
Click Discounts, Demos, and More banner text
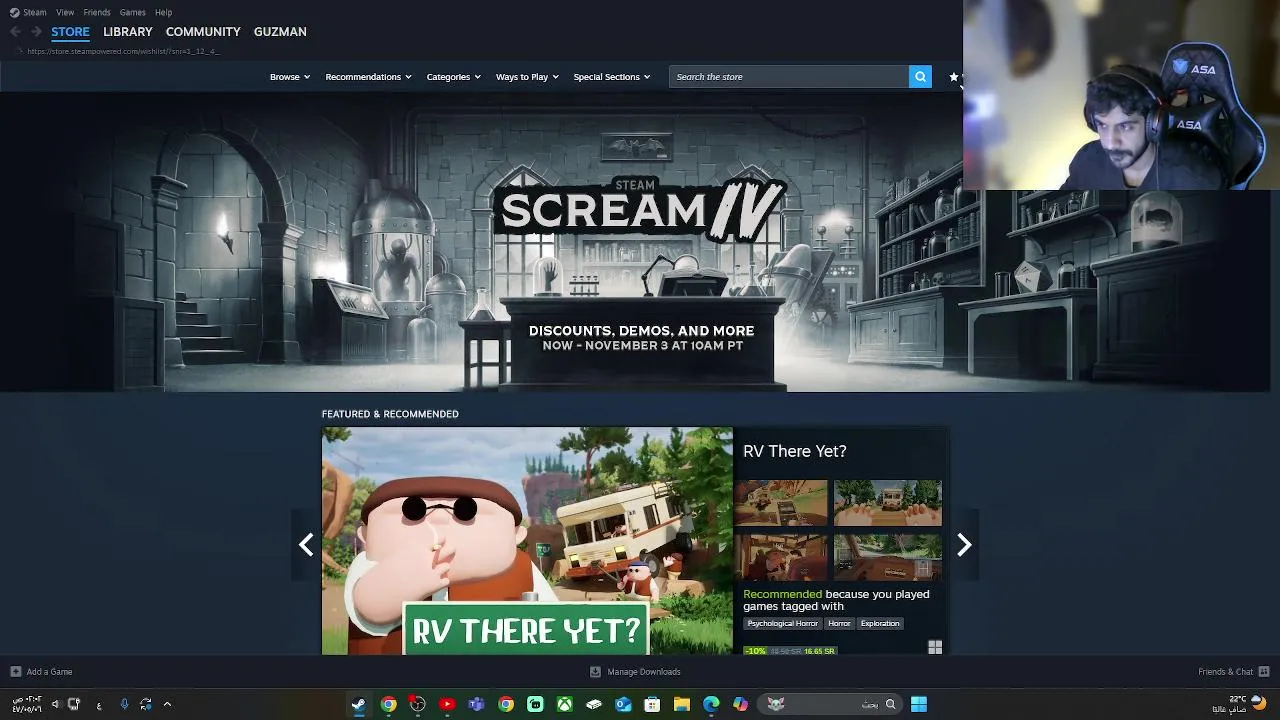coord(641,331)
